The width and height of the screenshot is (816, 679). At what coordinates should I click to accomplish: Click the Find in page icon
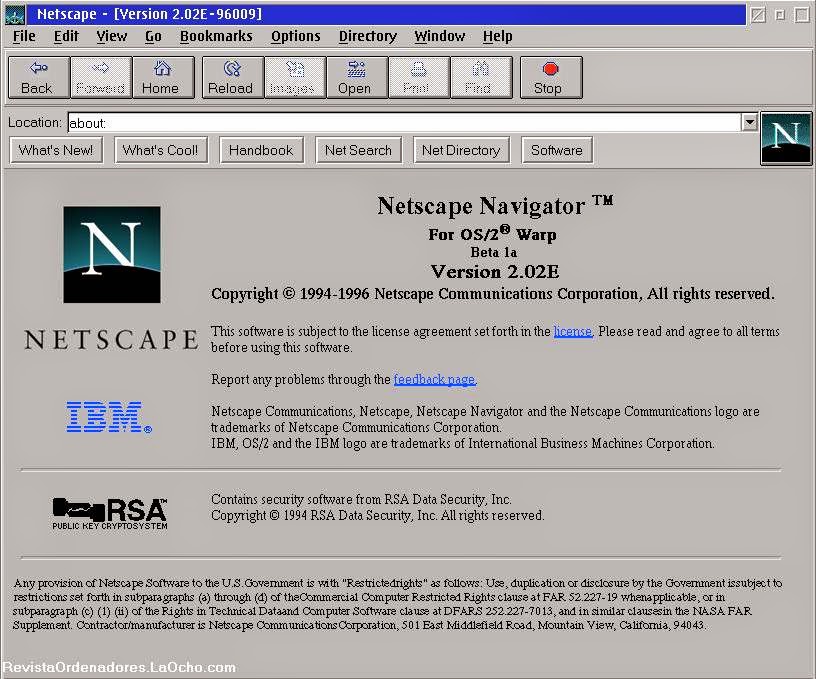coord(482,77)
